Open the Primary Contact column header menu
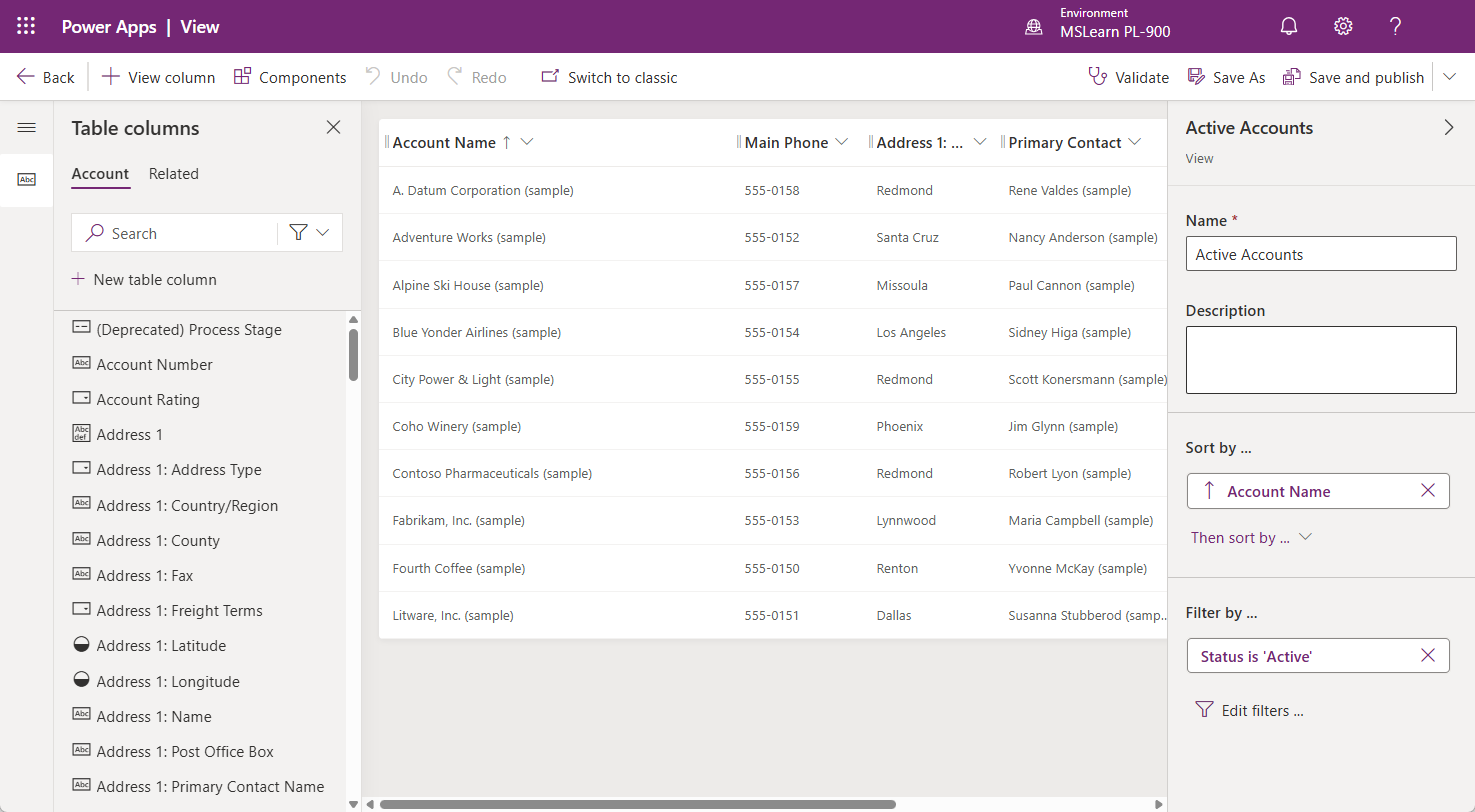Screen dimensions: 1475x812 click(1134, 142)
